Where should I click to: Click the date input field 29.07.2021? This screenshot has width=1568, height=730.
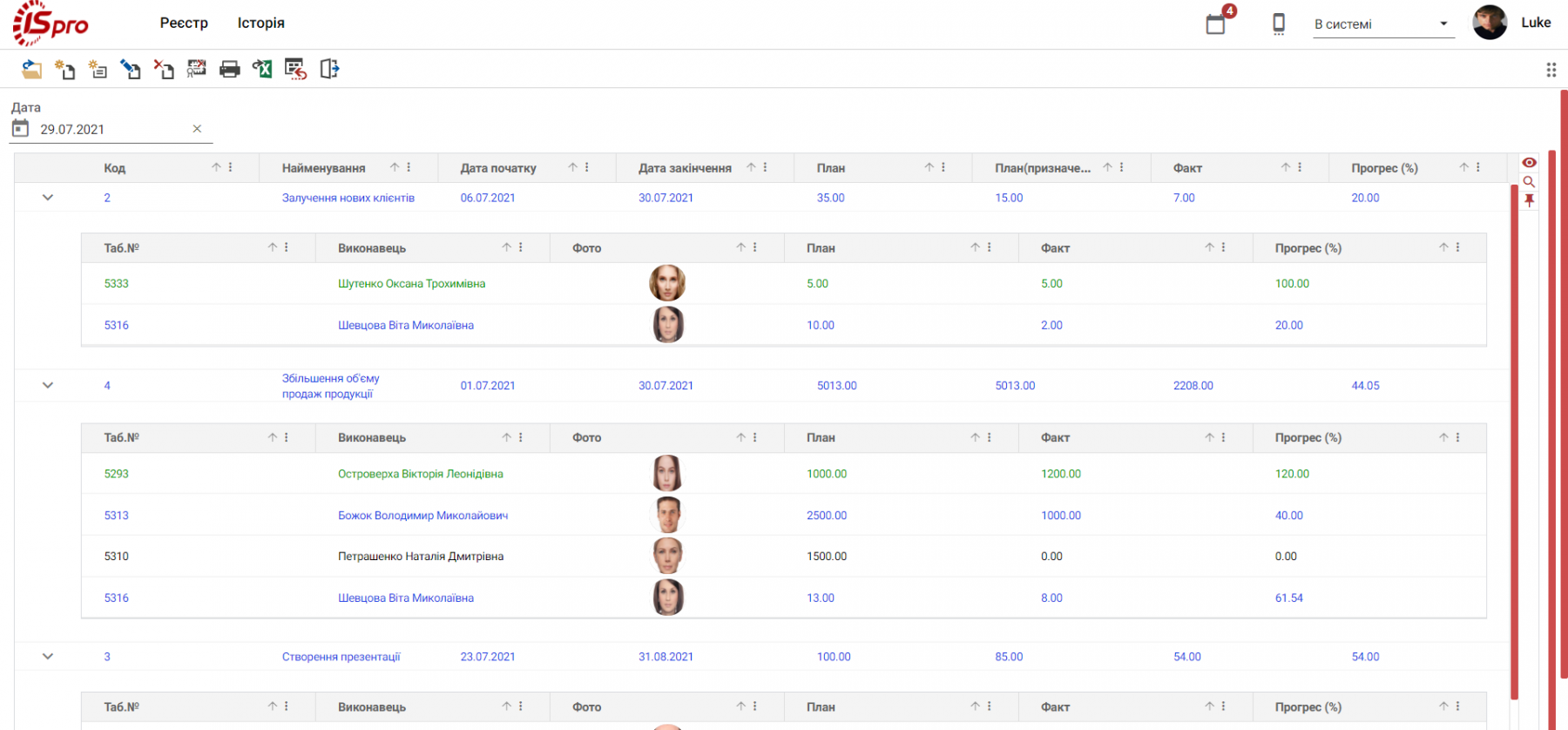click(x=112, y=129)
